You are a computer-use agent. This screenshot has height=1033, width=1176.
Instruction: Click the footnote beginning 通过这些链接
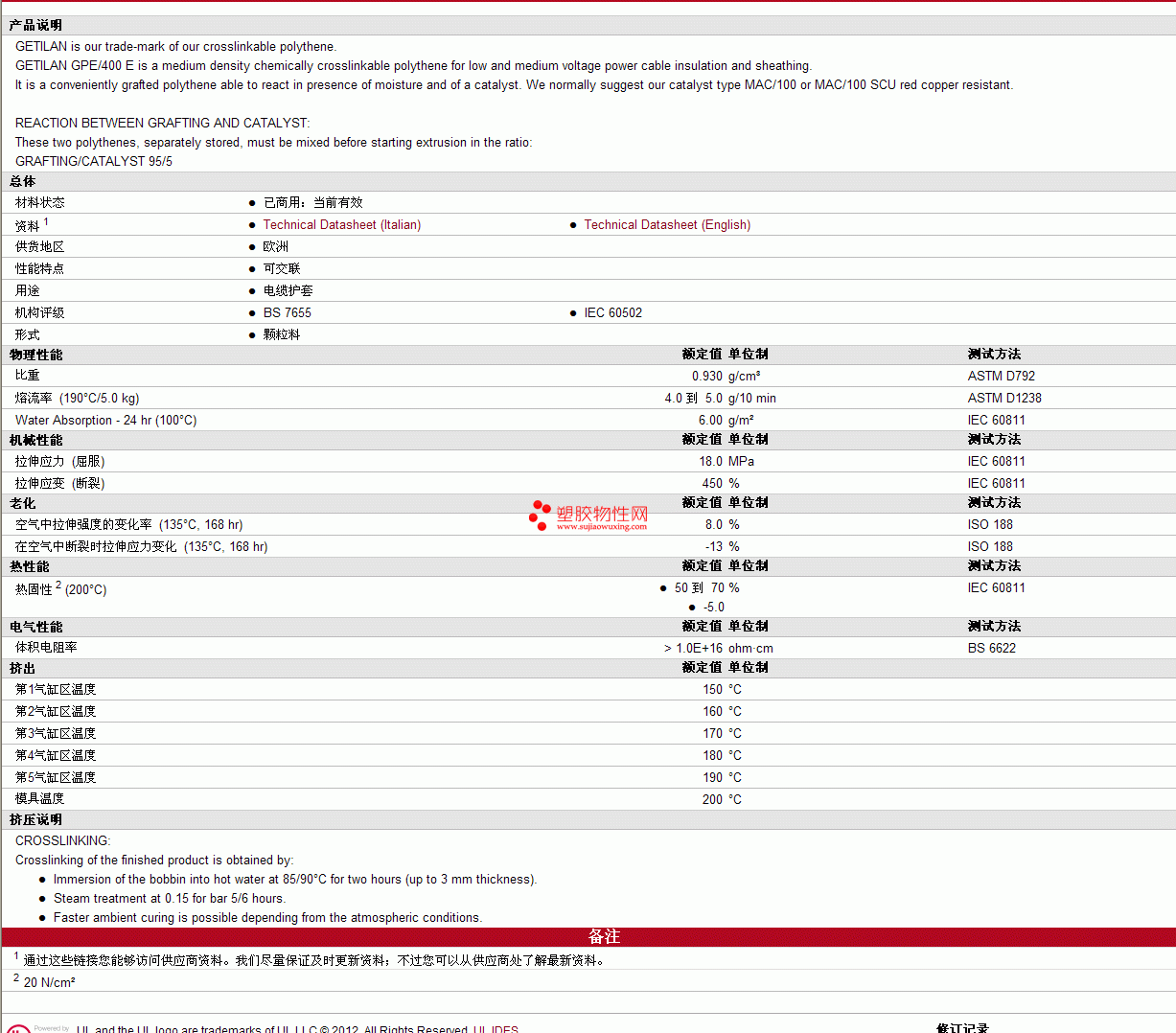tap(316, 960)
